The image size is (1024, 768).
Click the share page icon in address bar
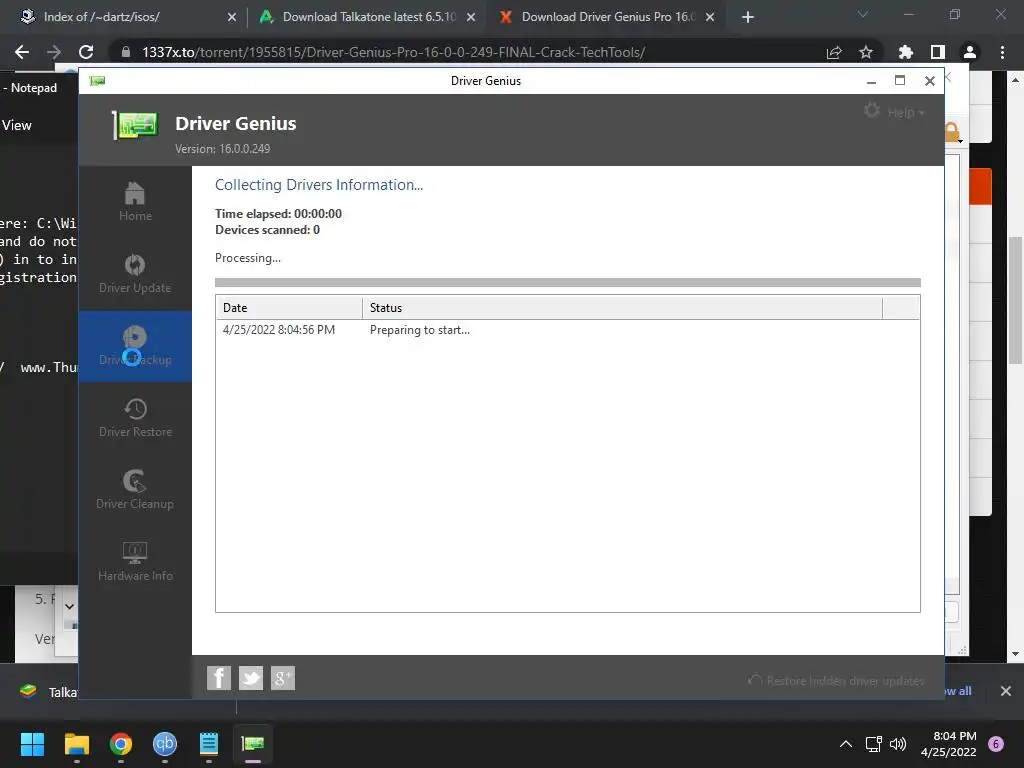tap(834, 53)
